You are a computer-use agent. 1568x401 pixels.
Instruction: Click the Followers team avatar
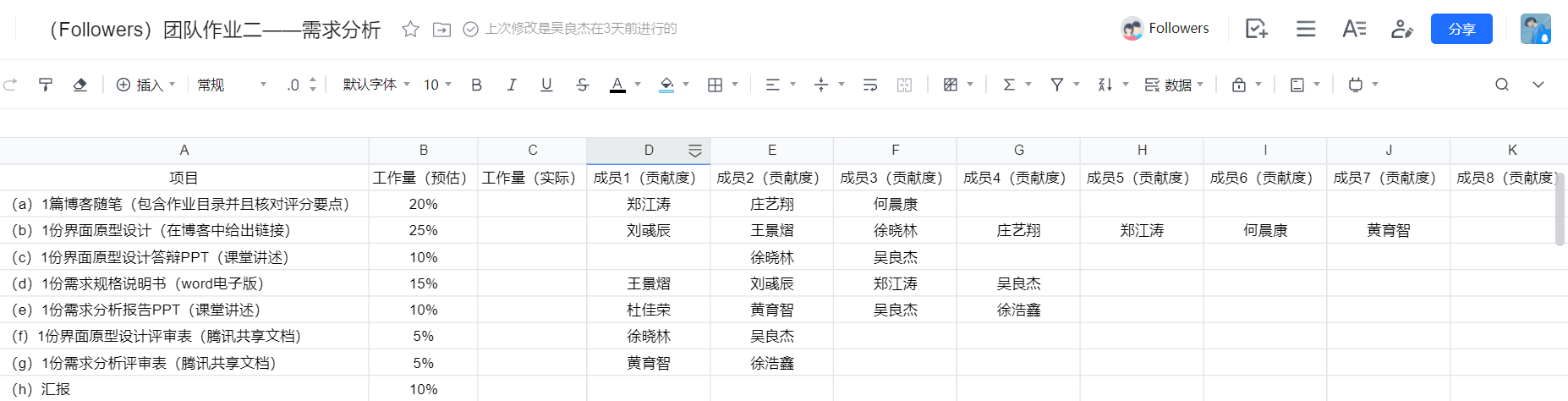pos(1132,29)
